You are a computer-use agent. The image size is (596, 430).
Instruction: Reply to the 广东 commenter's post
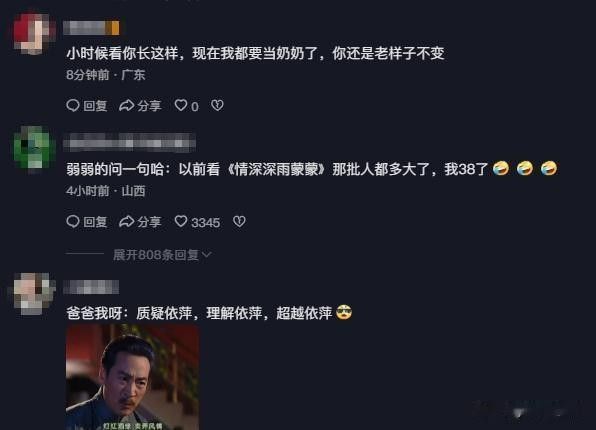click(87, 105)
